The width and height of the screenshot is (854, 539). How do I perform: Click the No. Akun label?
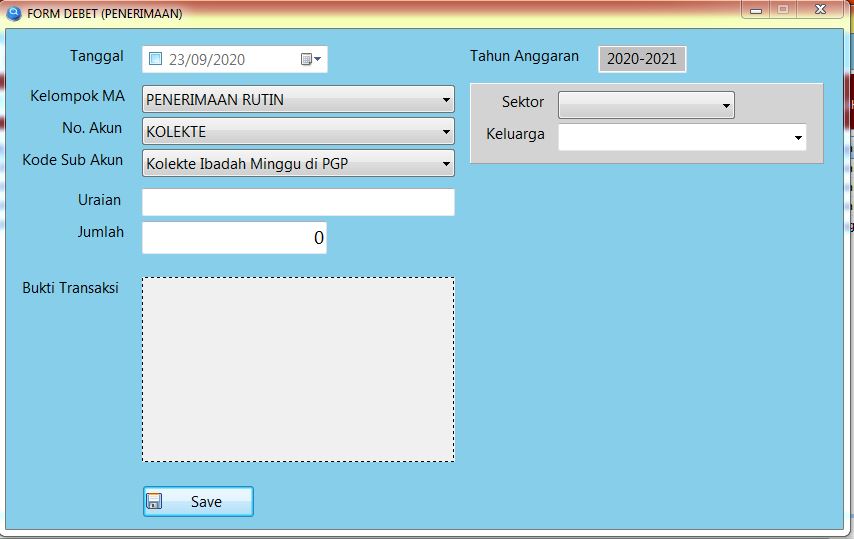coord(92,128)
